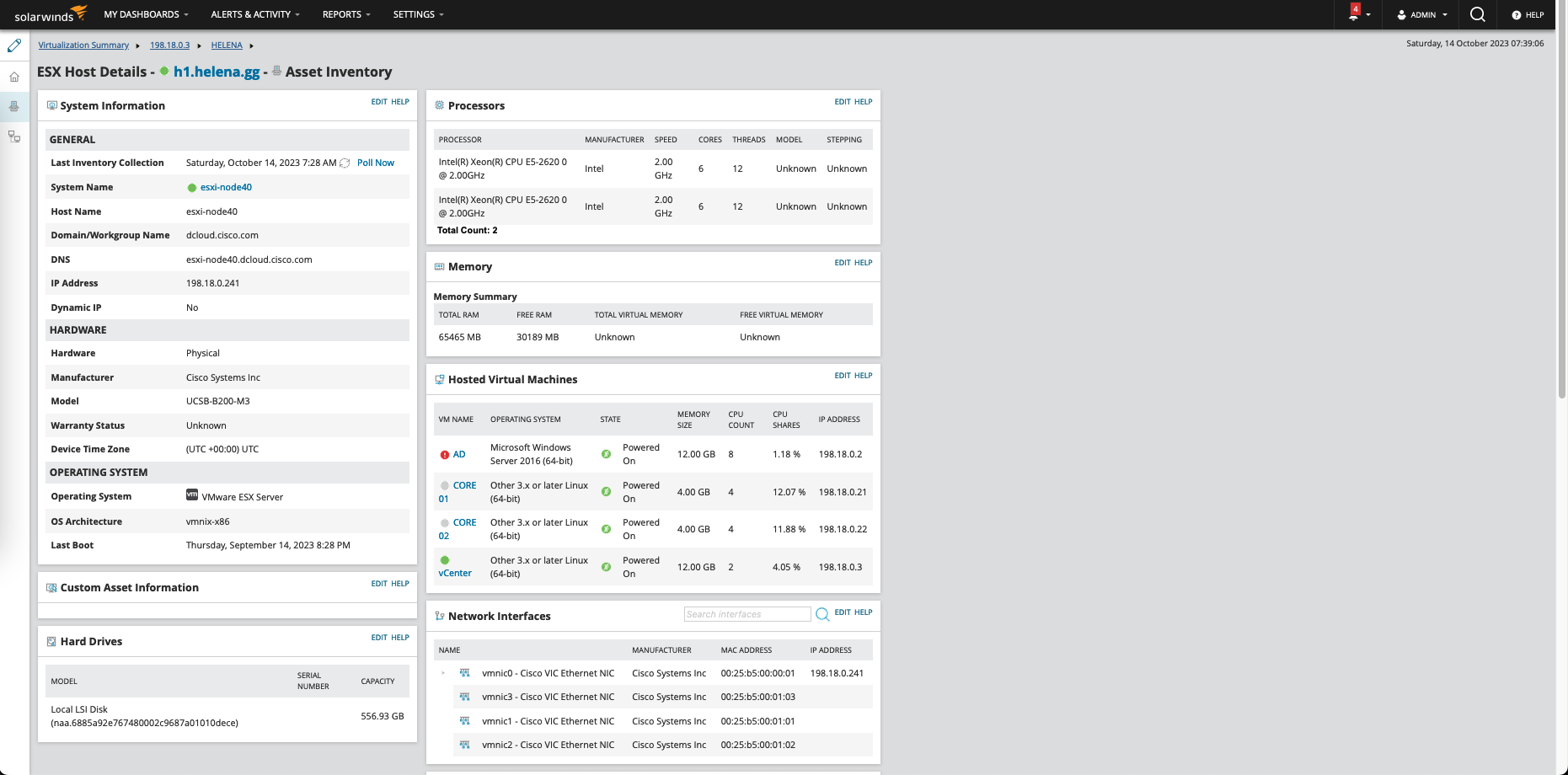Open the home icon in left sidebar

14,77
